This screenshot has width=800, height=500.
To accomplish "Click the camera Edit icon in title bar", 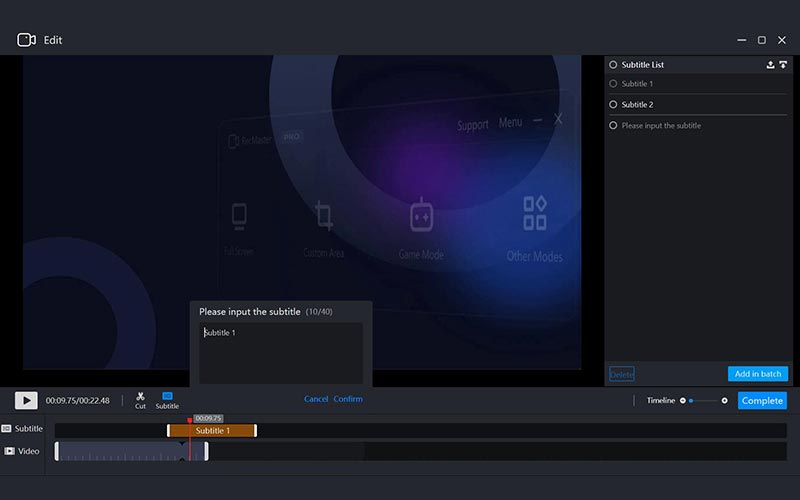I will pyautogui.click(x=27, y=40).
